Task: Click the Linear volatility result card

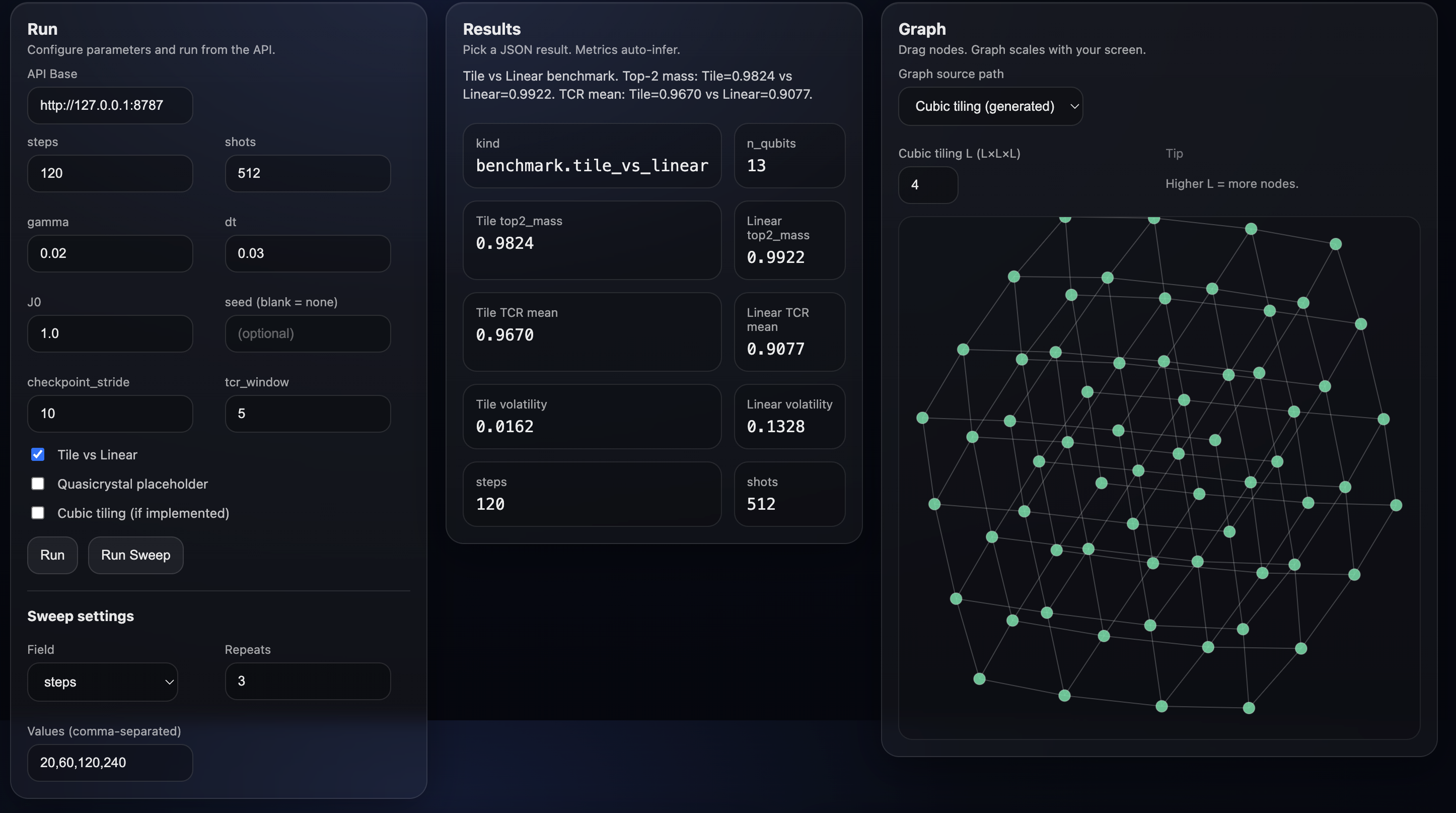Action: 789,417
